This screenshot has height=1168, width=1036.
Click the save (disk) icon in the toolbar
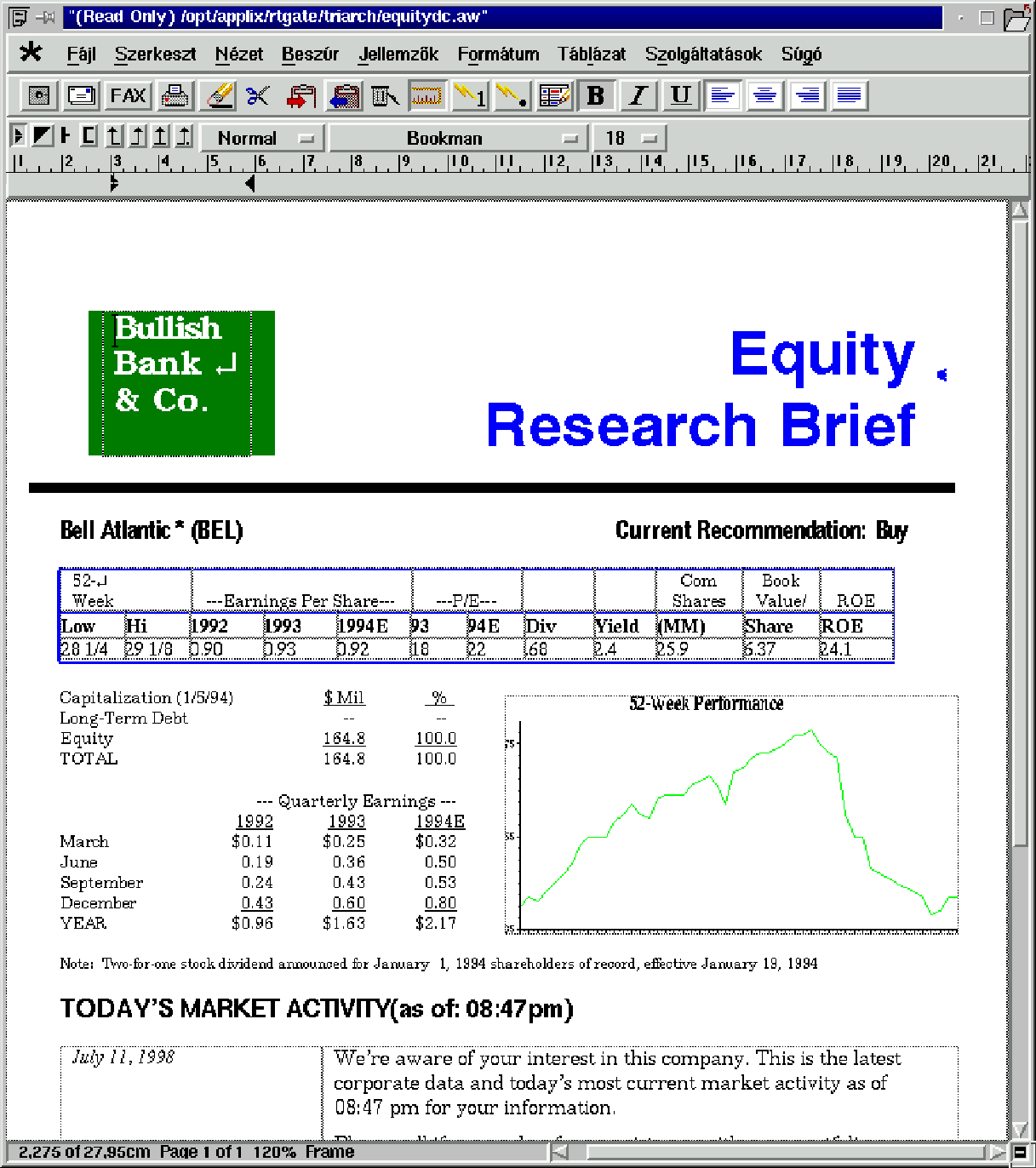(x=38, y=95)
